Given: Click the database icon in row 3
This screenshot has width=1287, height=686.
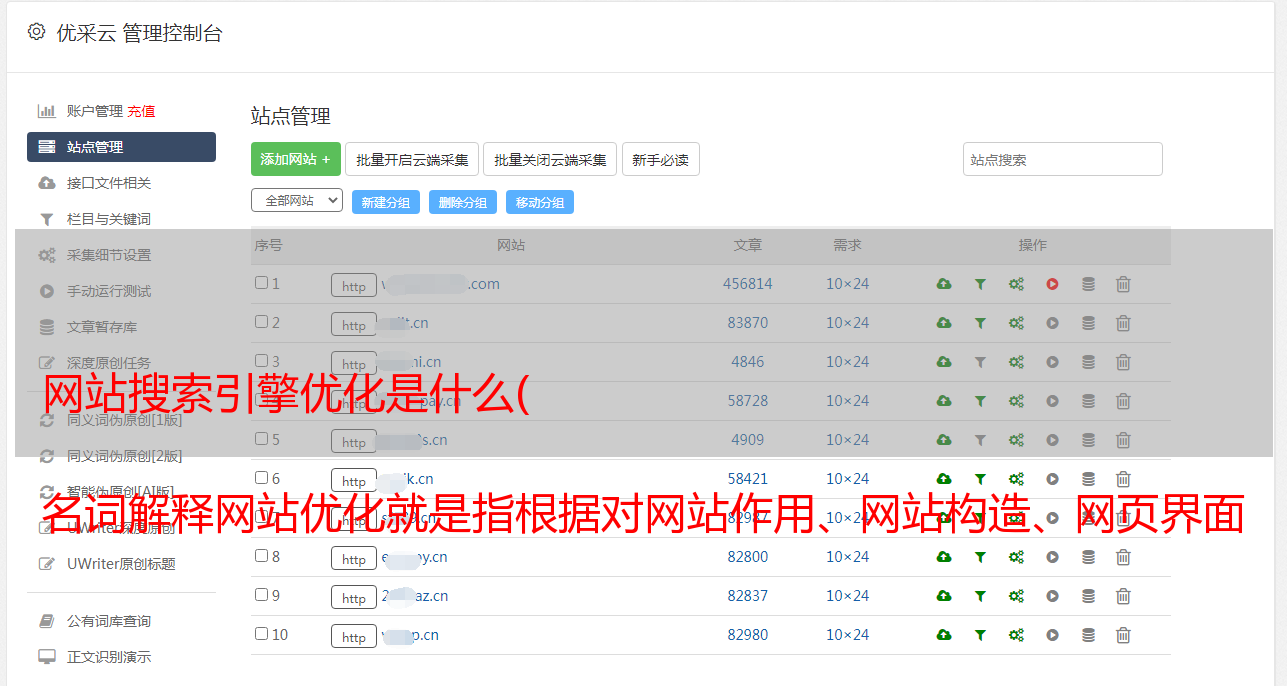Looking at the screenshot, I should point(1088,362).
